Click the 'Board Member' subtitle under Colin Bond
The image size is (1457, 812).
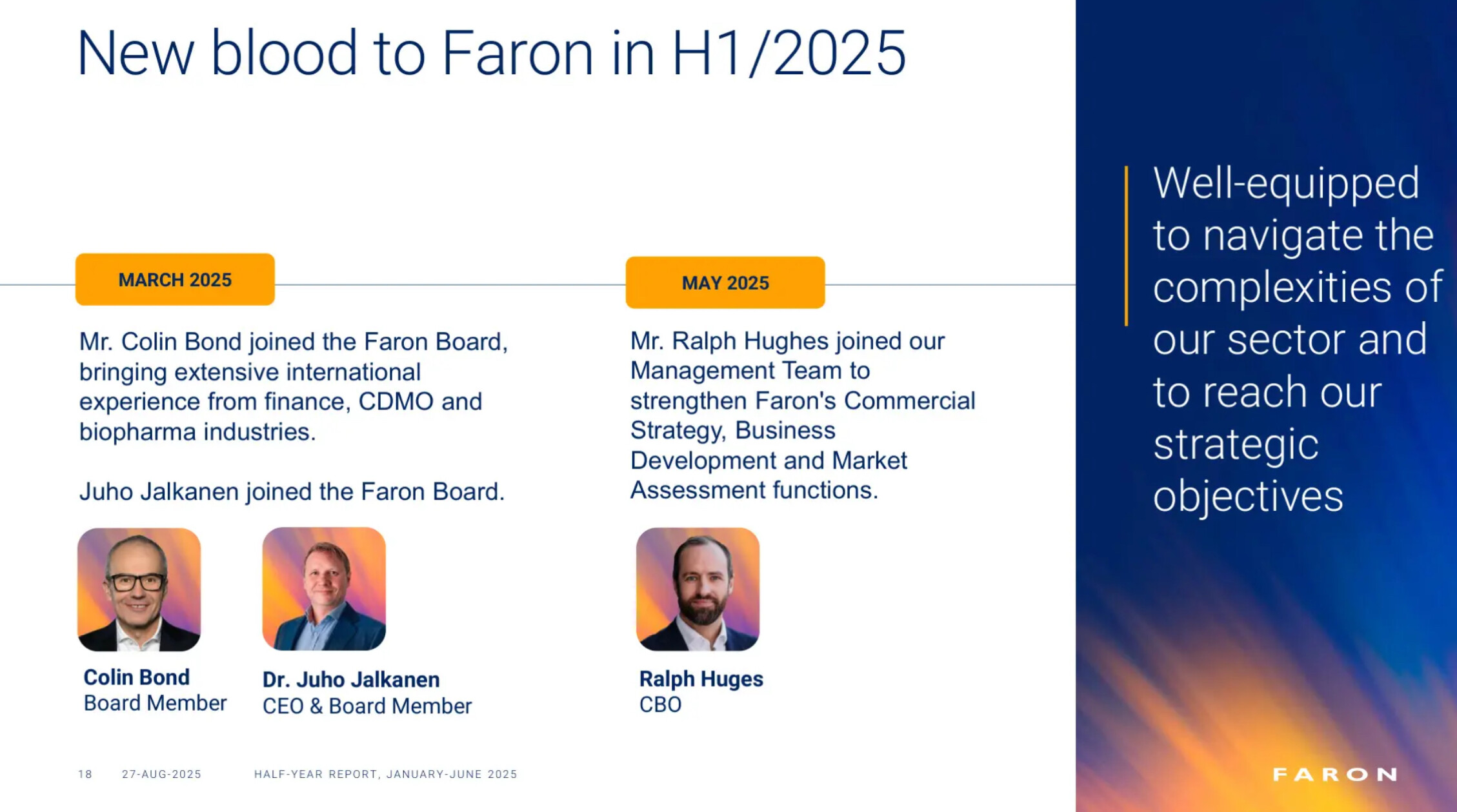tap(155, 703)
